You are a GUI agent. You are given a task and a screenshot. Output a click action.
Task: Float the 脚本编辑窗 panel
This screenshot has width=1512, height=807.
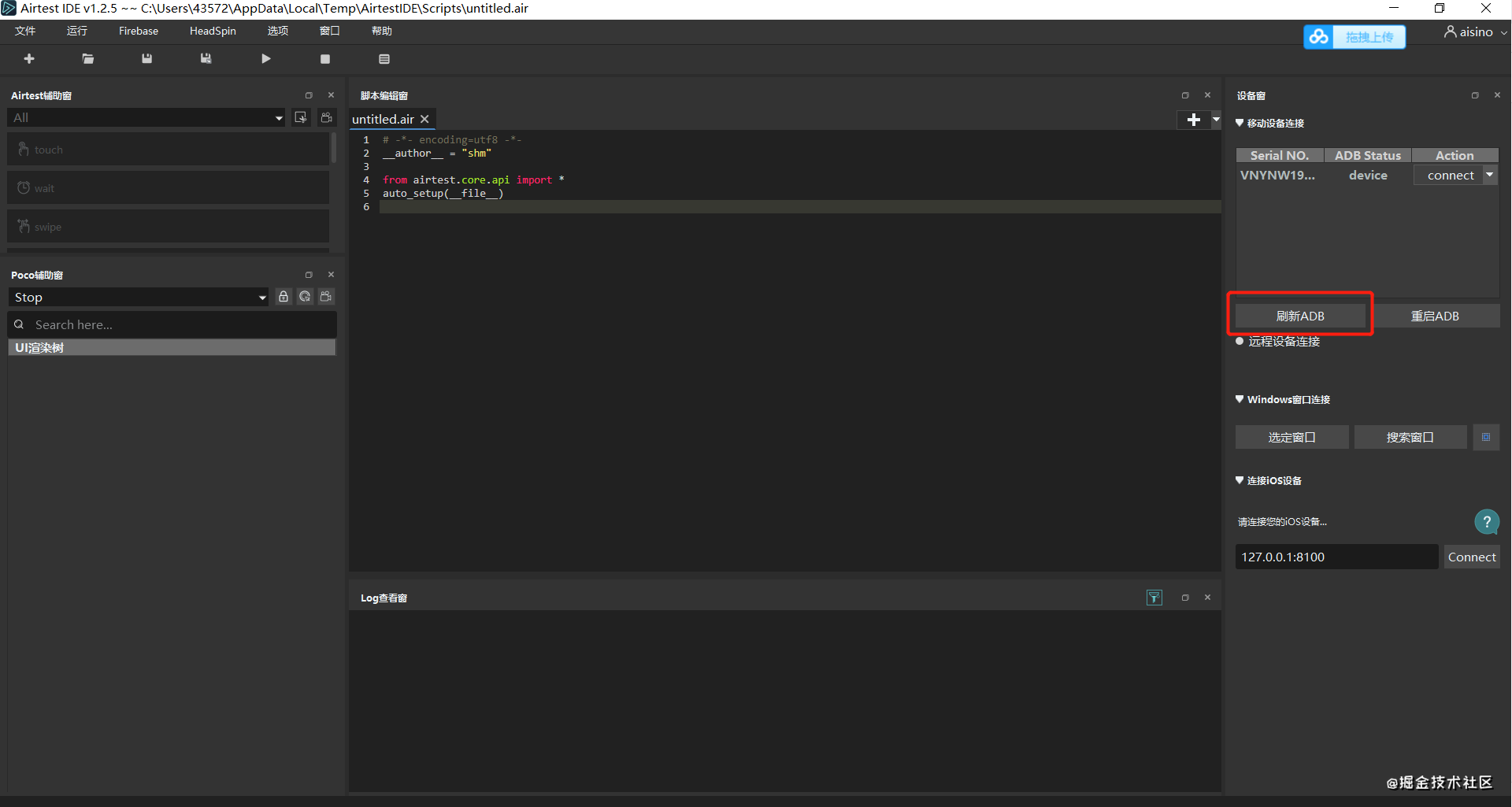pos(1185,95)
